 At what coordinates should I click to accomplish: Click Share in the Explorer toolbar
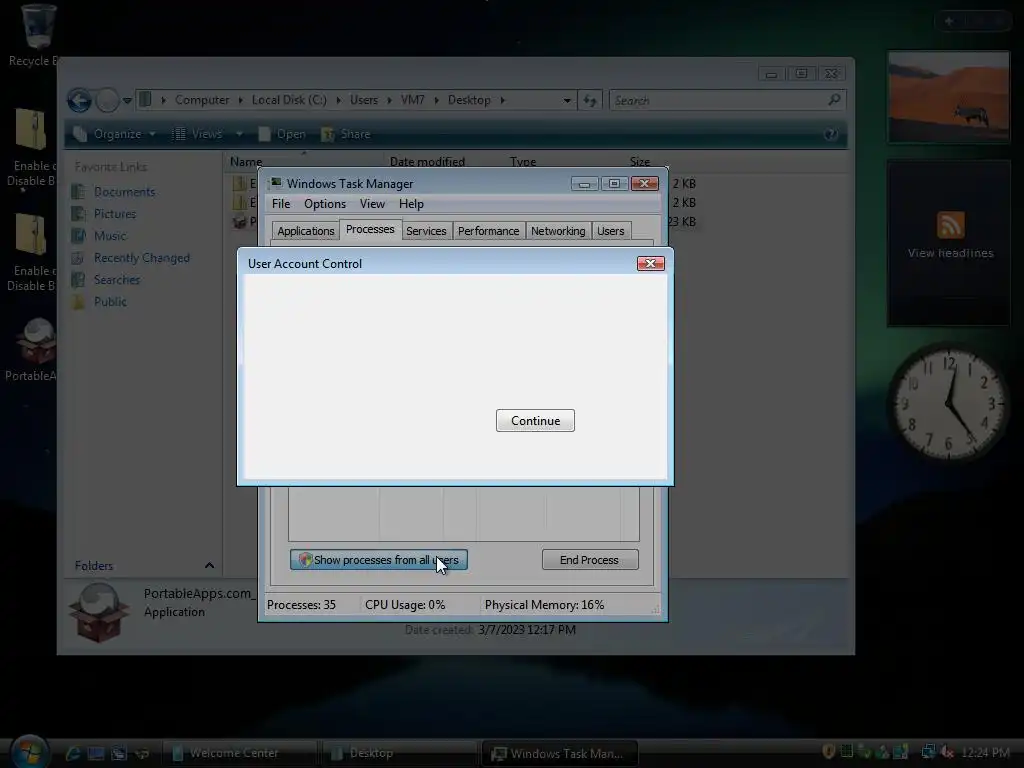click(346, 134)
